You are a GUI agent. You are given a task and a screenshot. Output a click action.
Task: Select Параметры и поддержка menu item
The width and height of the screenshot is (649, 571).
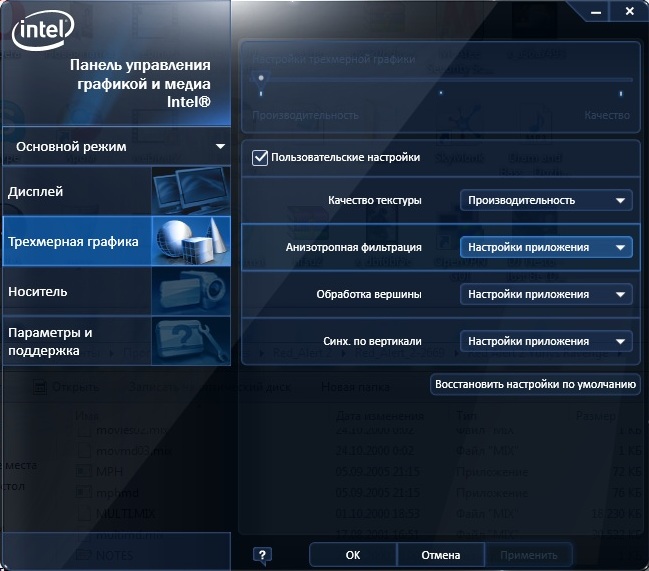point(116,341)
